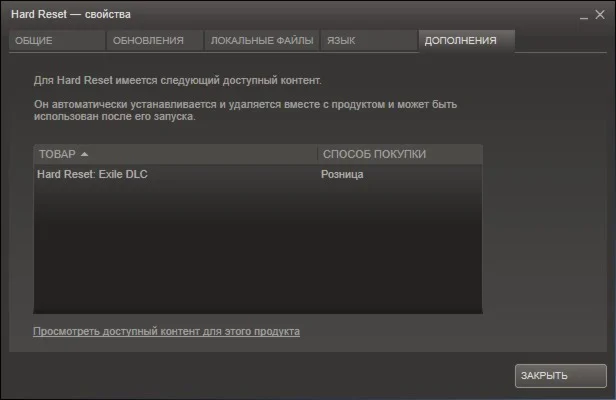The height and width of the screenshot is (400, 616).
Task: Switch to the ОБЩИЕ tab
Action: (57, 40)
